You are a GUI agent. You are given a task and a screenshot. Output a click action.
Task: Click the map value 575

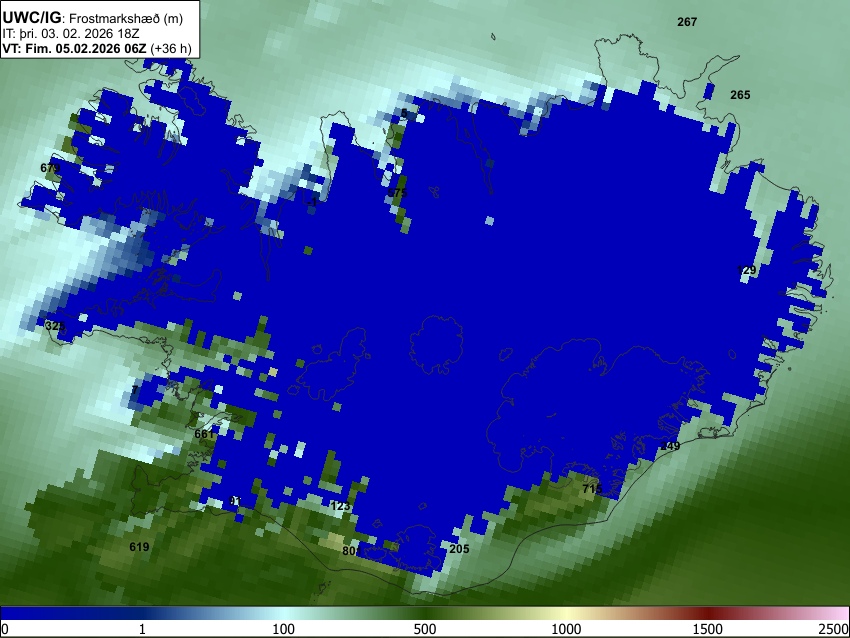tap(397, 193)
